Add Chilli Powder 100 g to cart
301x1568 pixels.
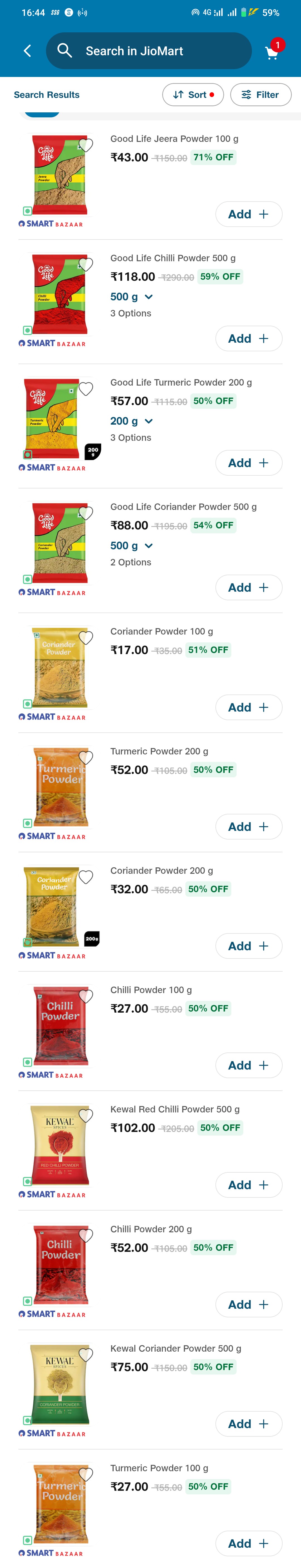249,1065
